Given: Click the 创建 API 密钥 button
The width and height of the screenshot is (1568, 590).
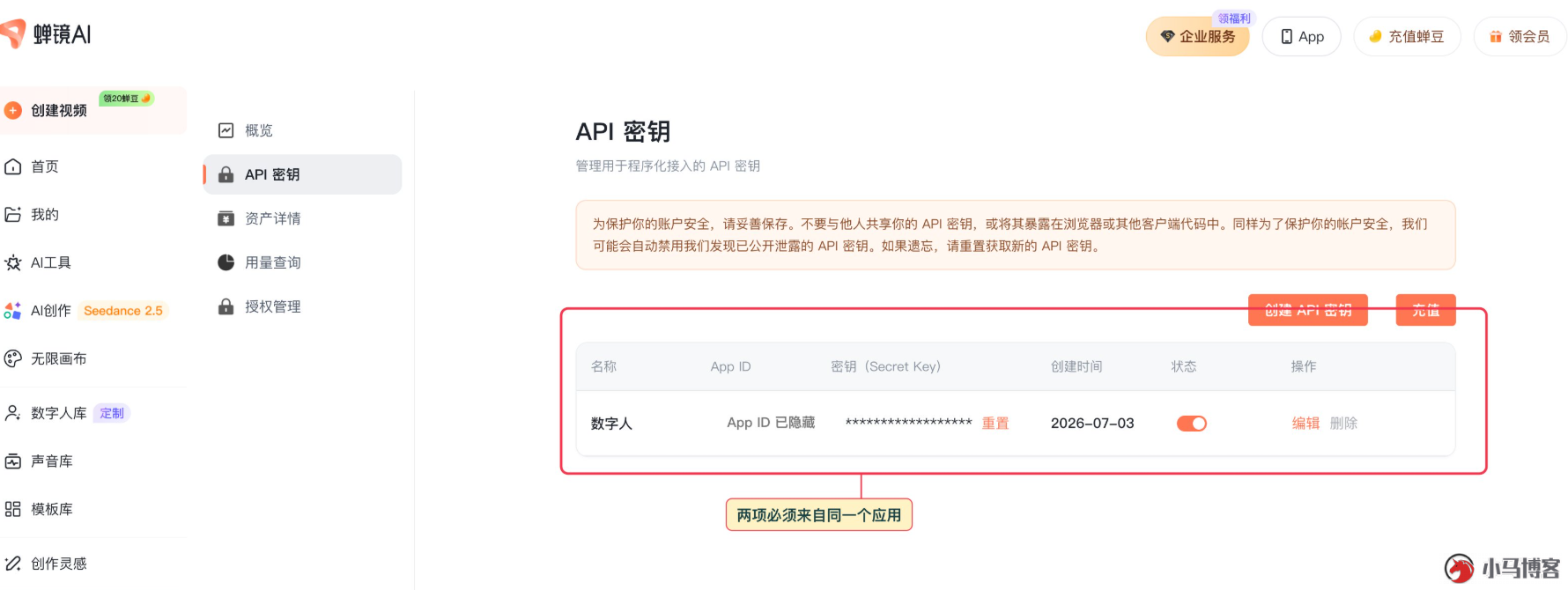Looking at the screenshot, I should coord(1308,310).
